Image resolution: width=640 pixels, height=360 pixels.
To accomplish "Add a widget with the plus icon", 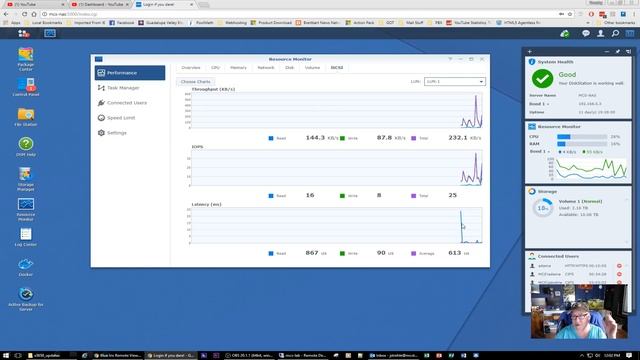I will 530,52.
